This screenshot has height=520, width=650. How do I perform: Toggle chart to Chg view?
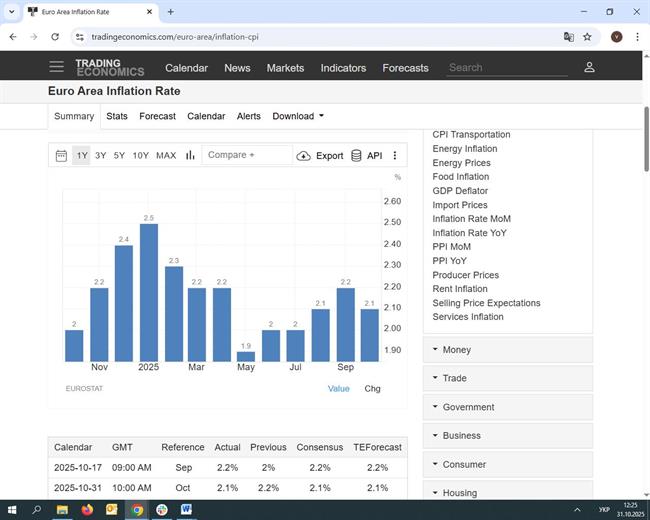372,388
